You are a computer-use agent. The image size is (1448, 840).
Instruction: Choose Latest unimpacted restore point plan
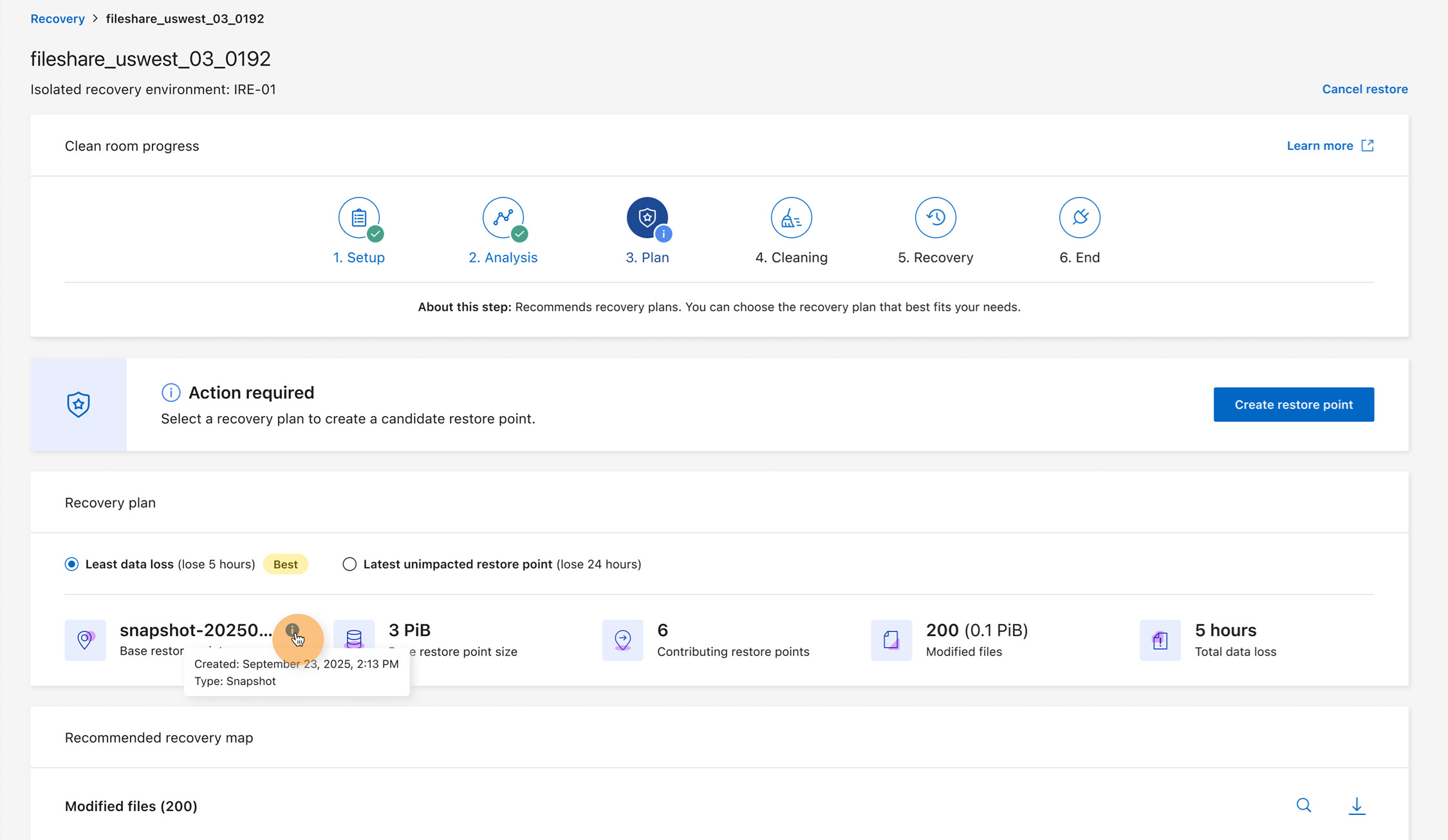(349, 564)
